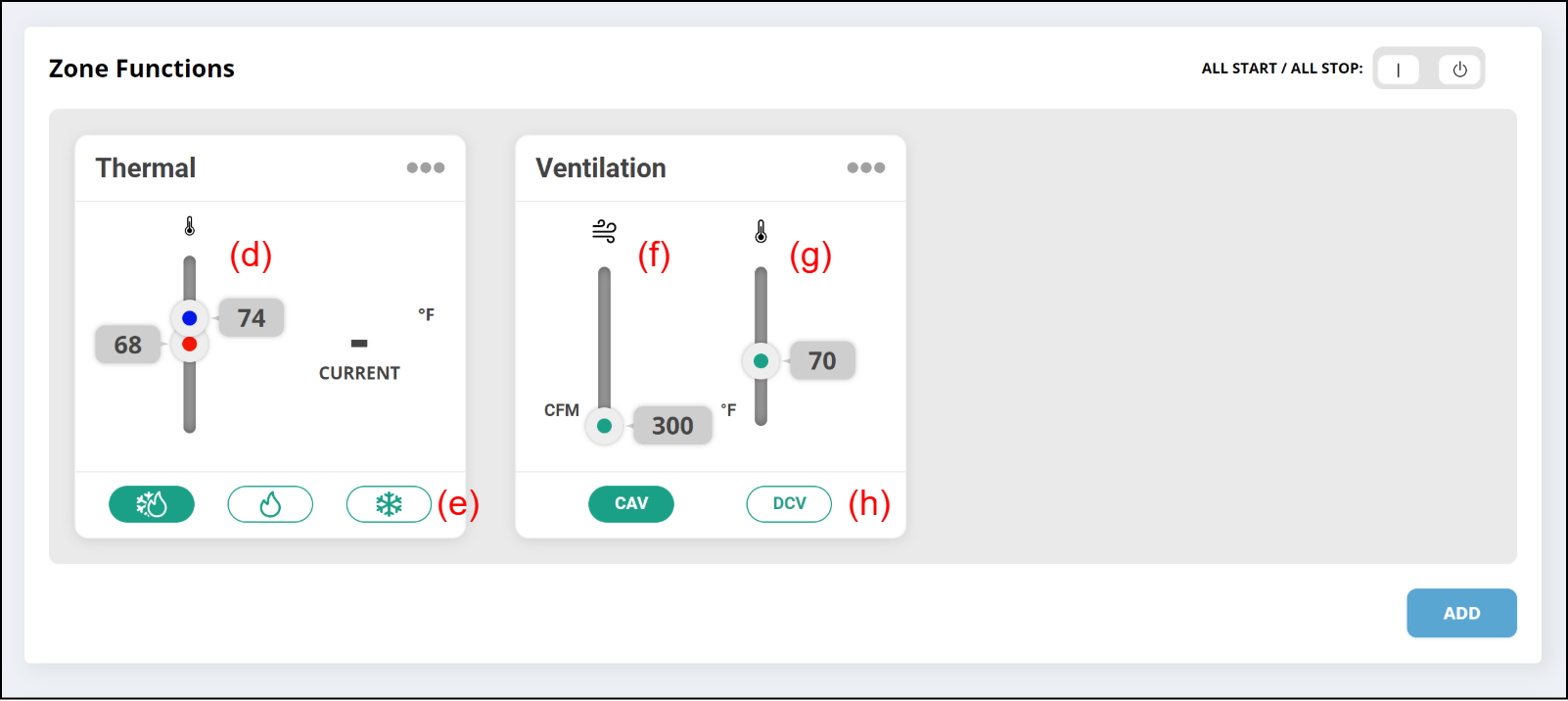The height and width of the screenshot is (701, 1568).
Task: Click the ADD button
Action: [x=1461, y=613]
